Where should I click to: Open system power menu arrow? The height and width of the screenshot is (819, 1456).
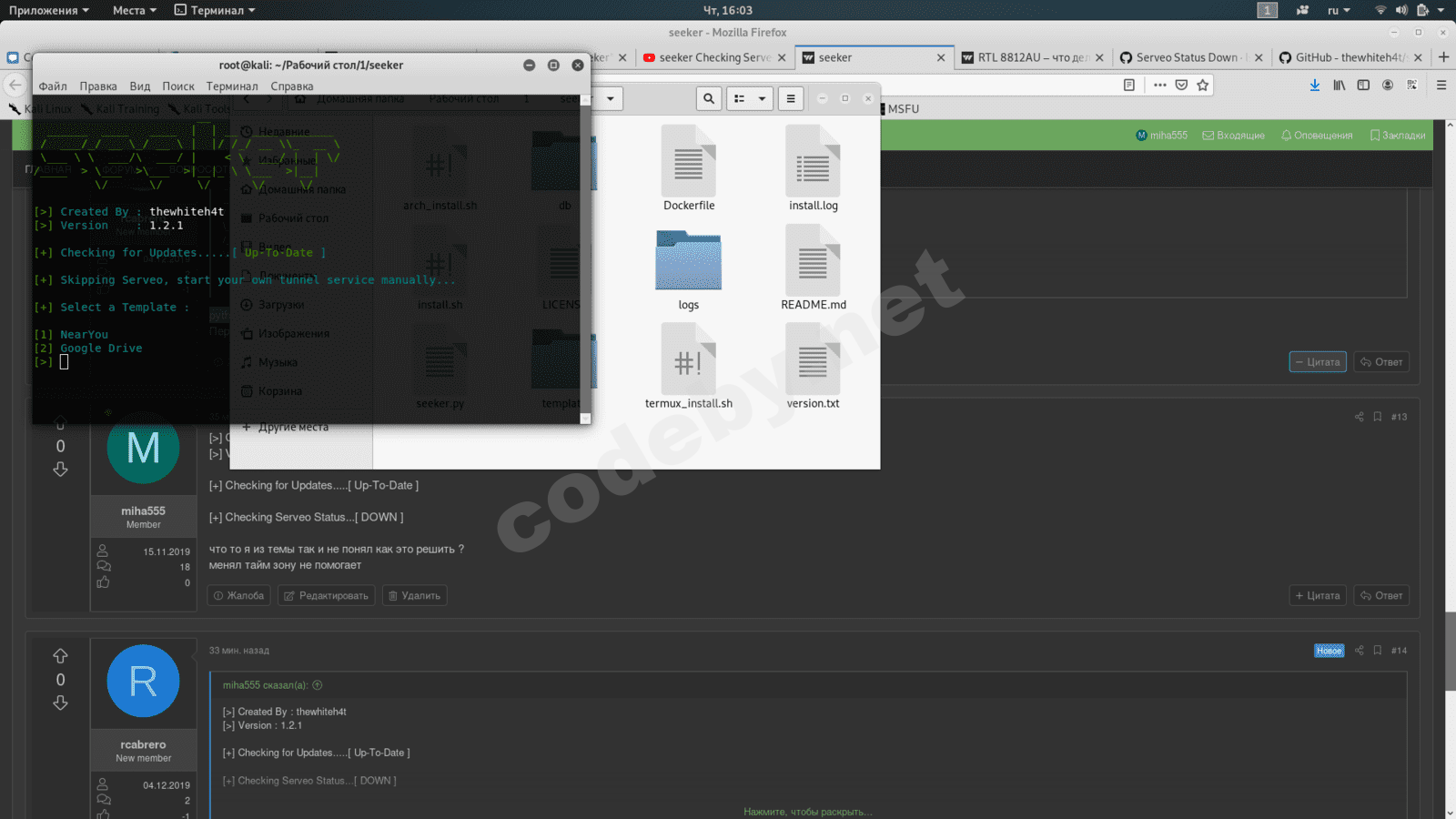click(x=1441, y=10)
